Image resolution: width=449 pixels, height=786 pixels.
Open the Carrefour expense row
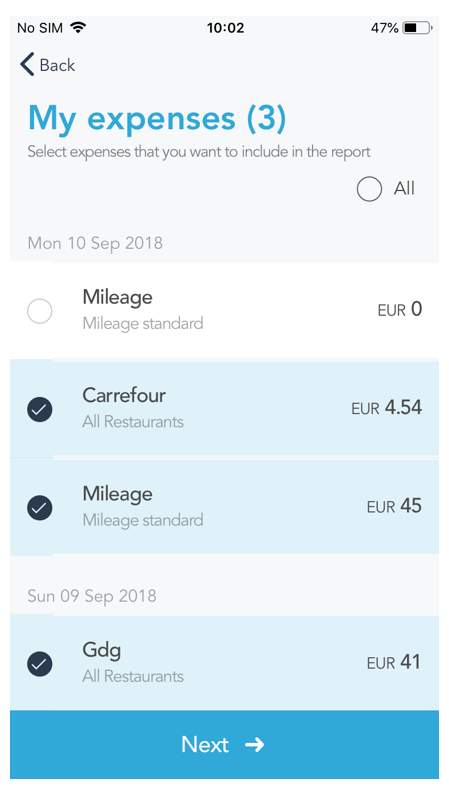coord(224,409)
